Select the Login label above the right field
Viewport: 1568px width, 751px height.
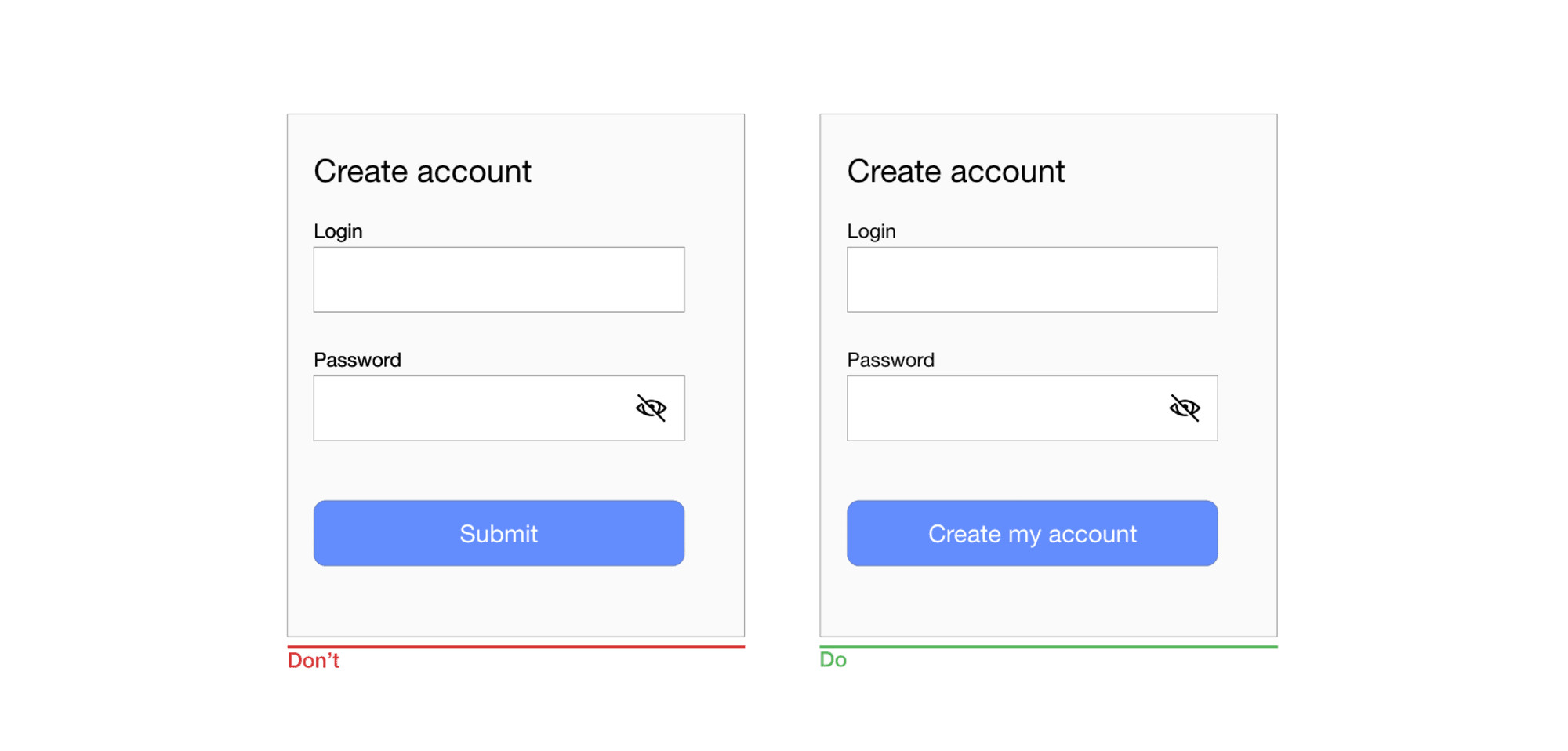[x=871, y=232]
